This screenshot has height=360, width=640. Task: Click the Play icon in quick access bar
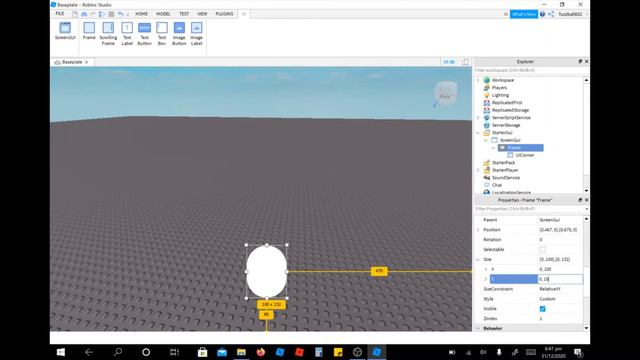click(102, 14)
